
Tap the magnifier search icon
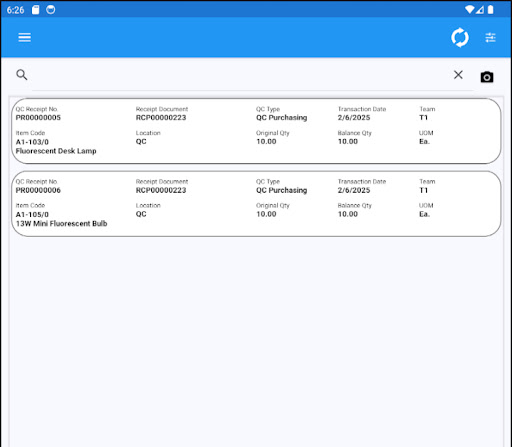point(22,75)
